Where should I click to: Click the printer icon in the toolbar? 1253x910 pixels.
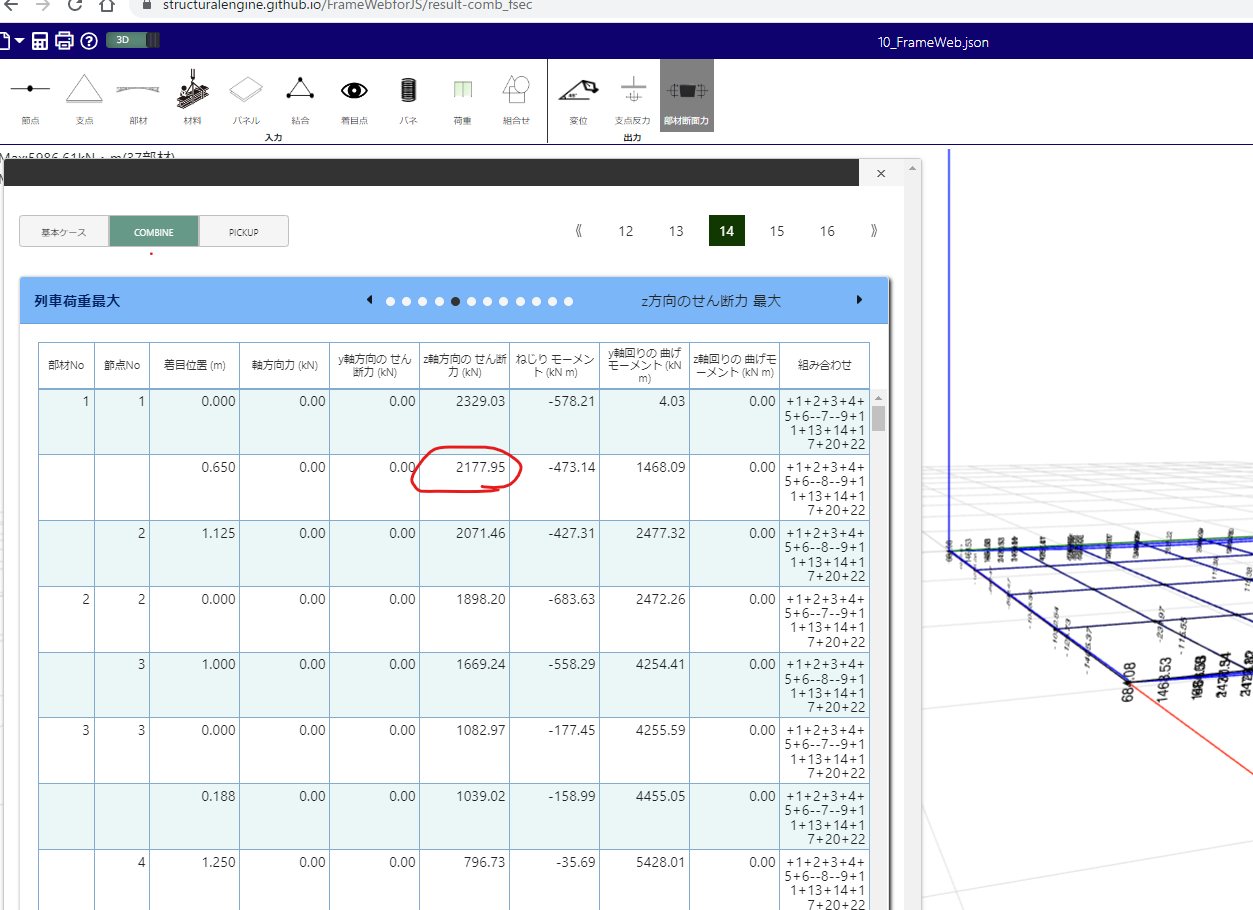[x=65, y=40]
